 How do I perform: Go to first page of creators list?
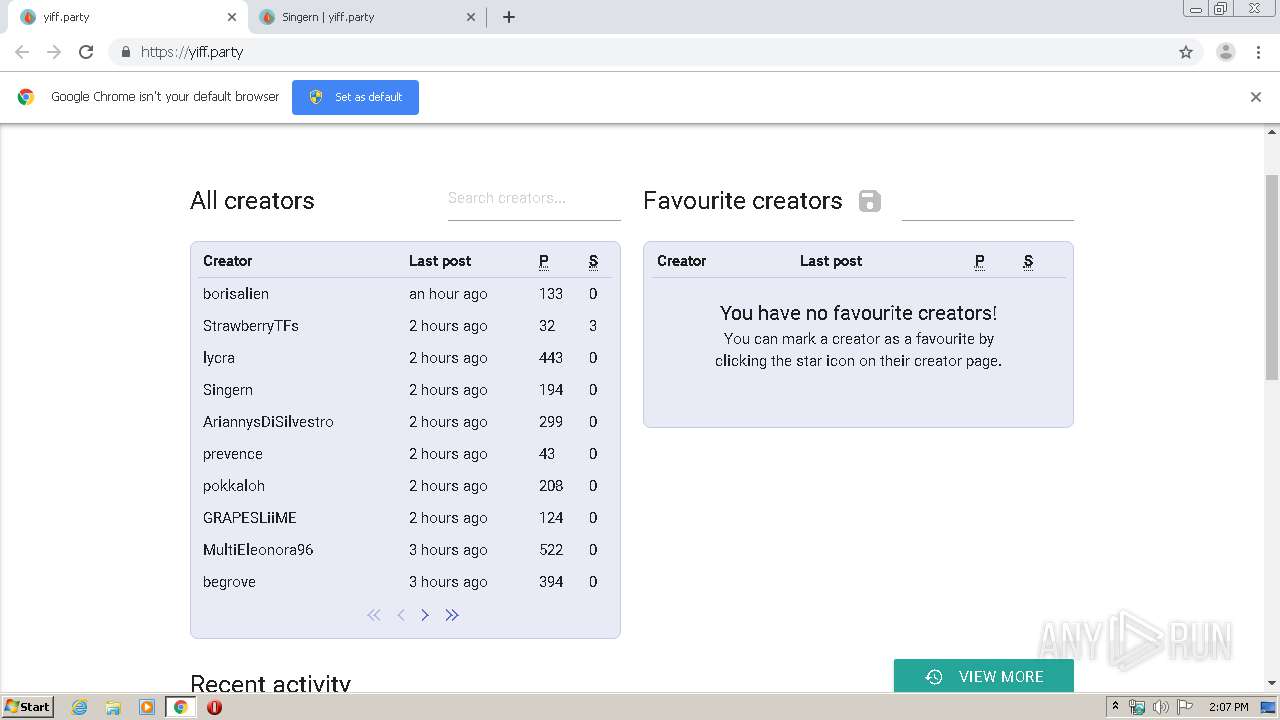coord(374,615)
